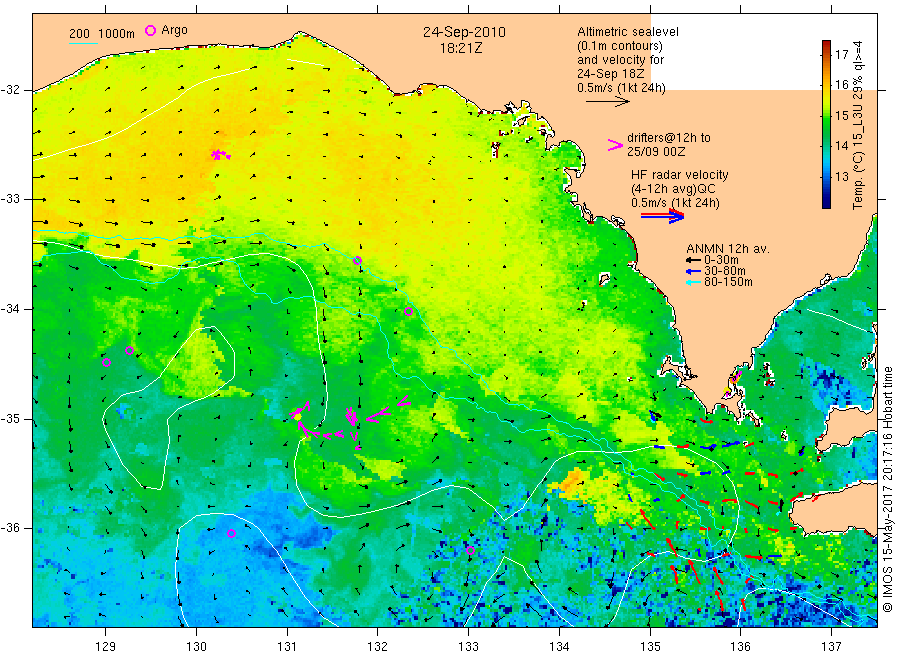Click the 200 1000m depth label
Screen dimensions: 900x660
[102, 34]
